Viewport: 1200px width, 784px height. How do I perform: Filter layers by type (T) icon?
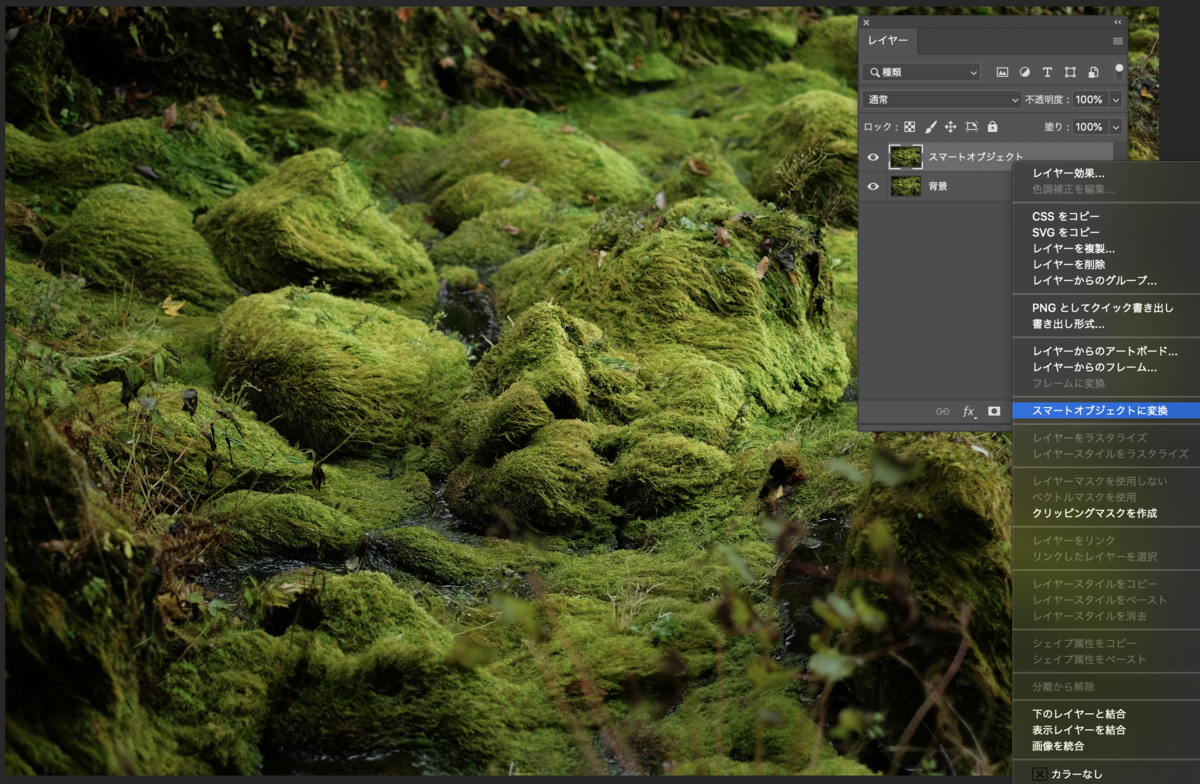tap(1047, 72)
